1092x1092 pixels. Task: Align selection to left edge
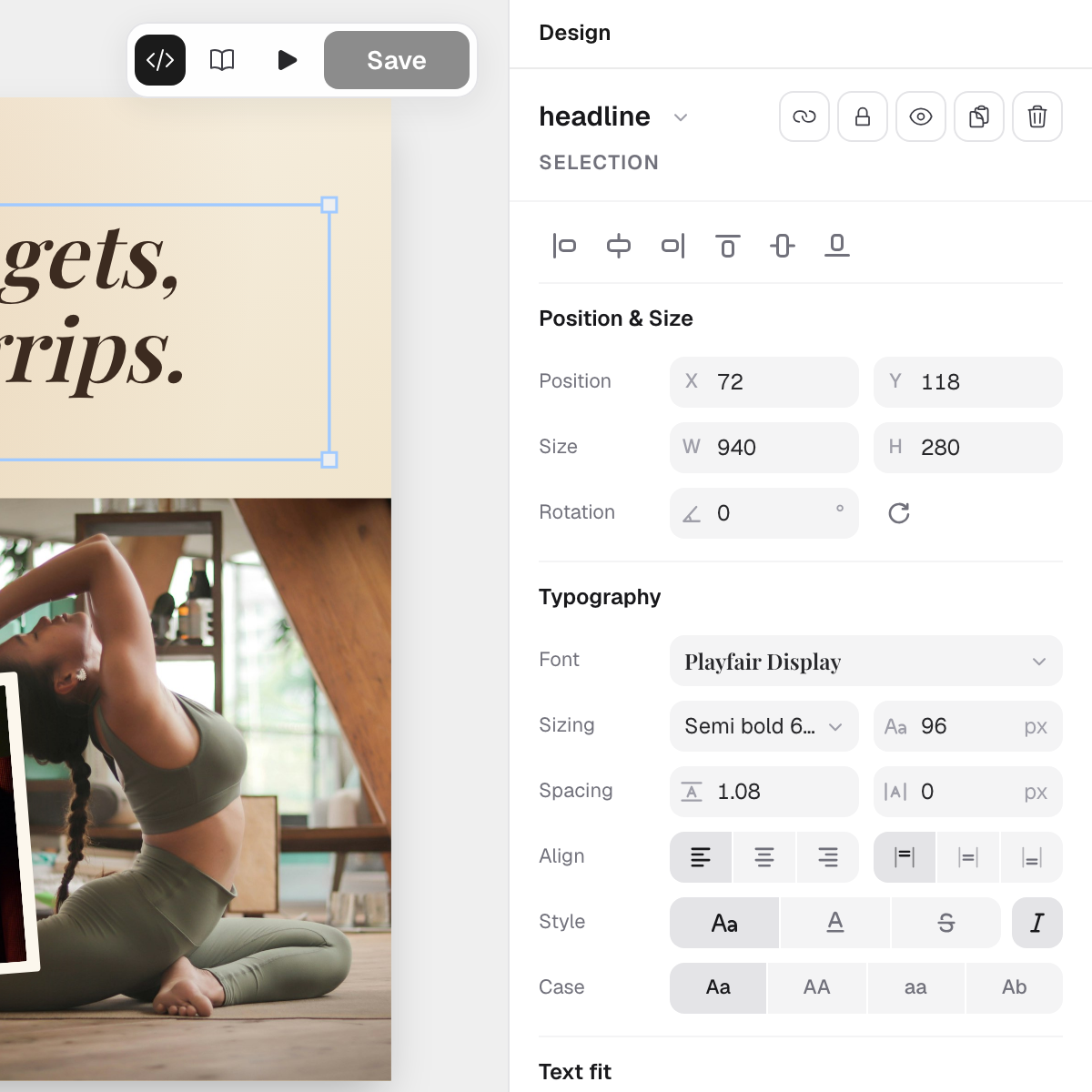point(564,246)
